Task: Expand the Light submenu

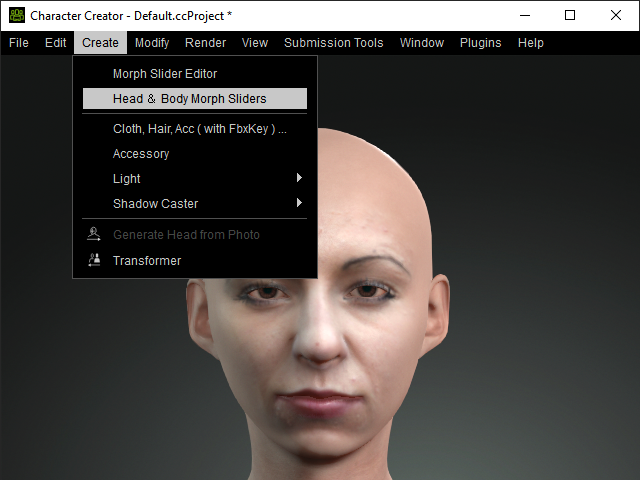Action: (195, 179)
